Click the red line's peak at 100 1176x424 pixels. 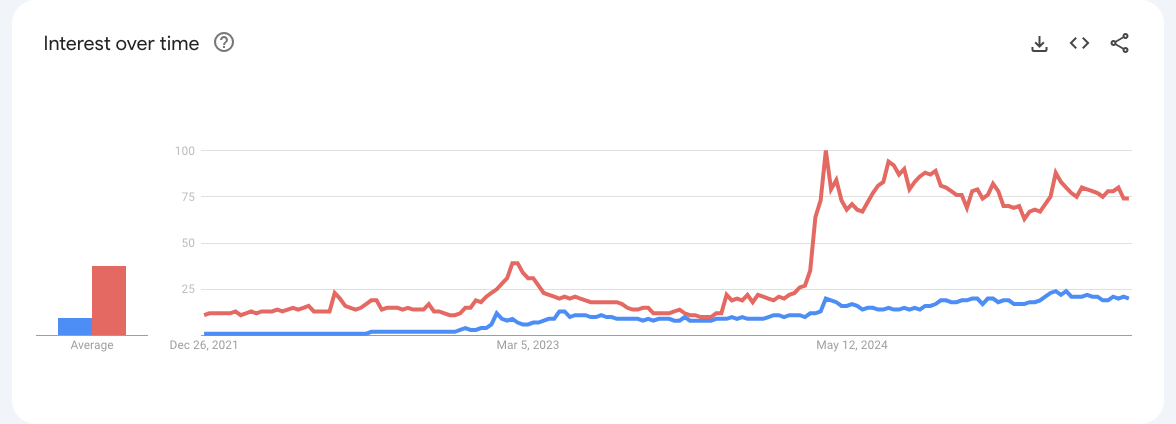point(826,151)
